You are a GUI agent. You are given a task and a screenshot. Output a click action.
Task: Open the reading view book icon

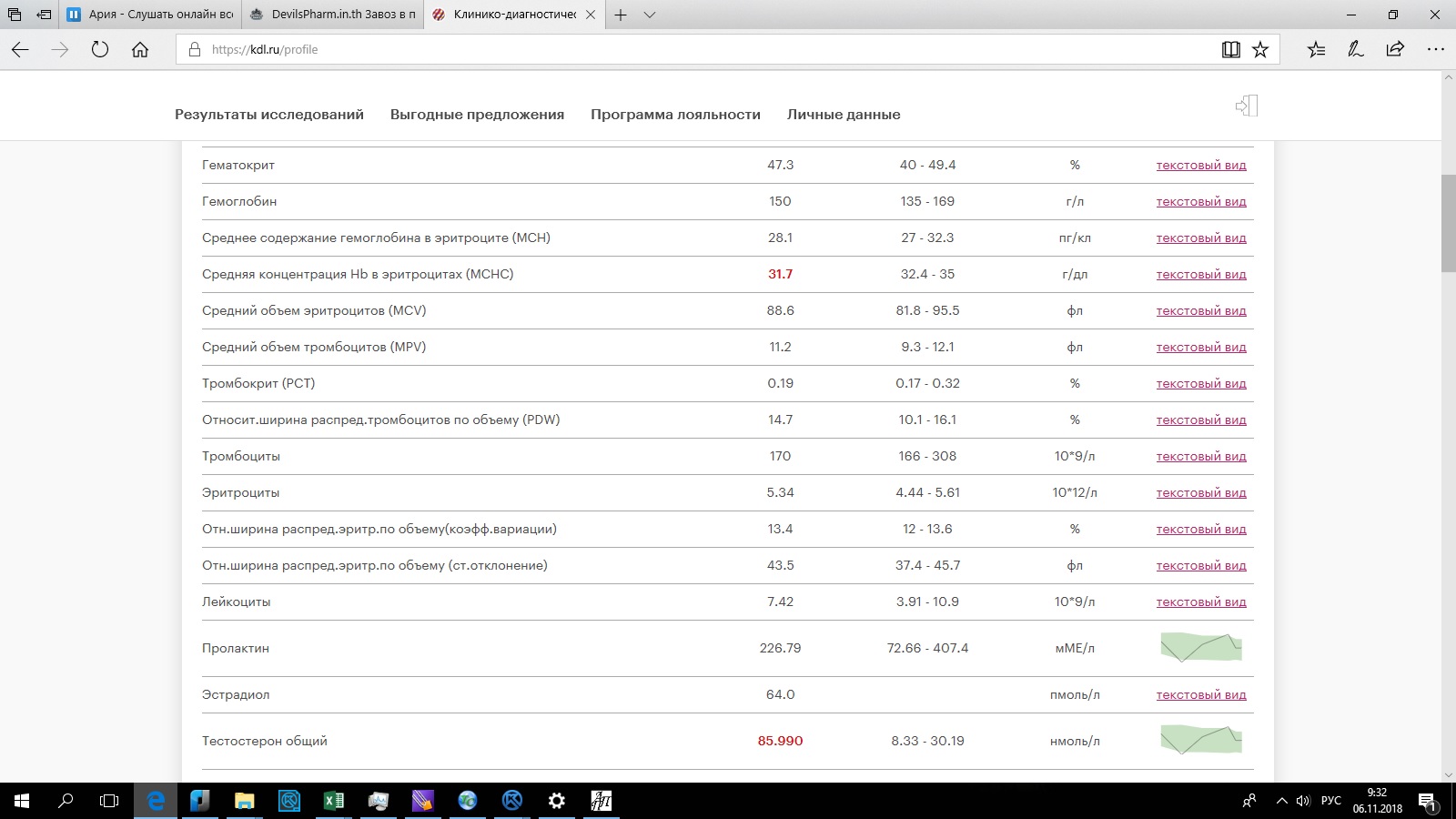coord(1230,50)
